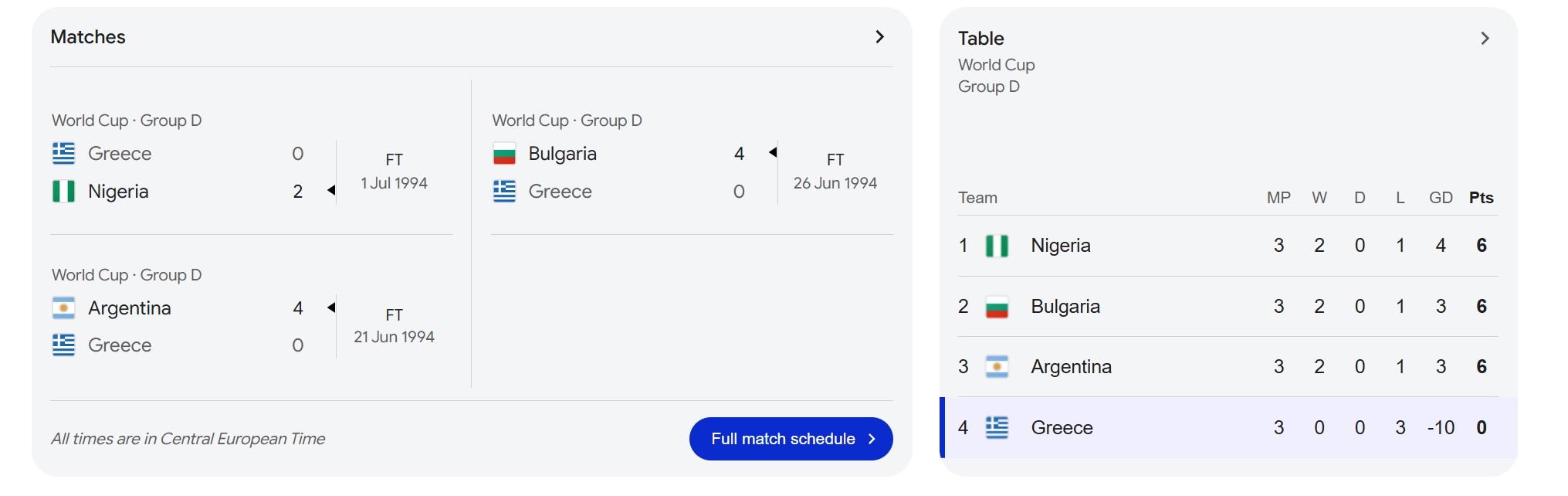The height and width of the screenshot is (496, 1568).
Task: Select the Argentina team name in the table
Action: click(x=1072, y=367)
